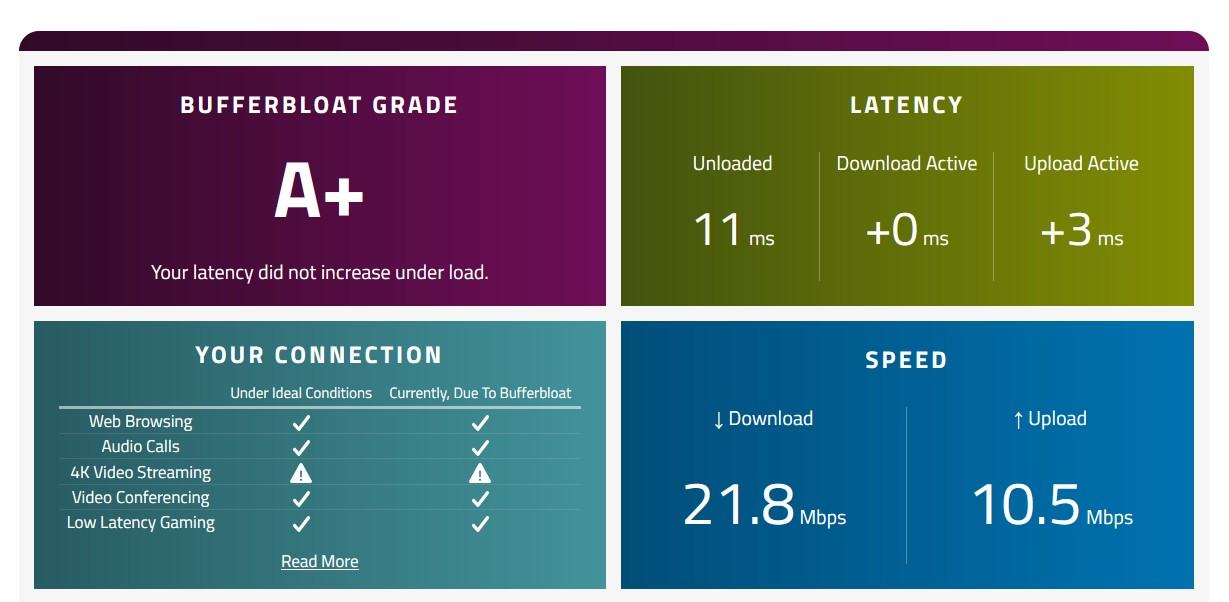This screenshot has height=602, width=1229.
Task: Click the 4K Video Streaming bufferbloat warning icon
Action: tap(480, 472)
